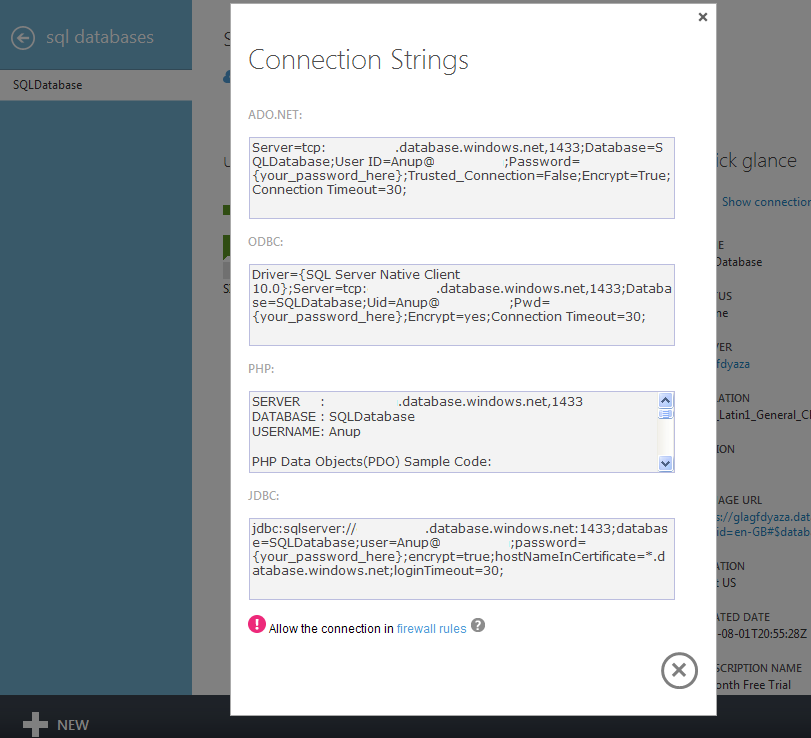Click the NEW label in bottom bar
Screen dimensions: 811x738
coord(73,725)
